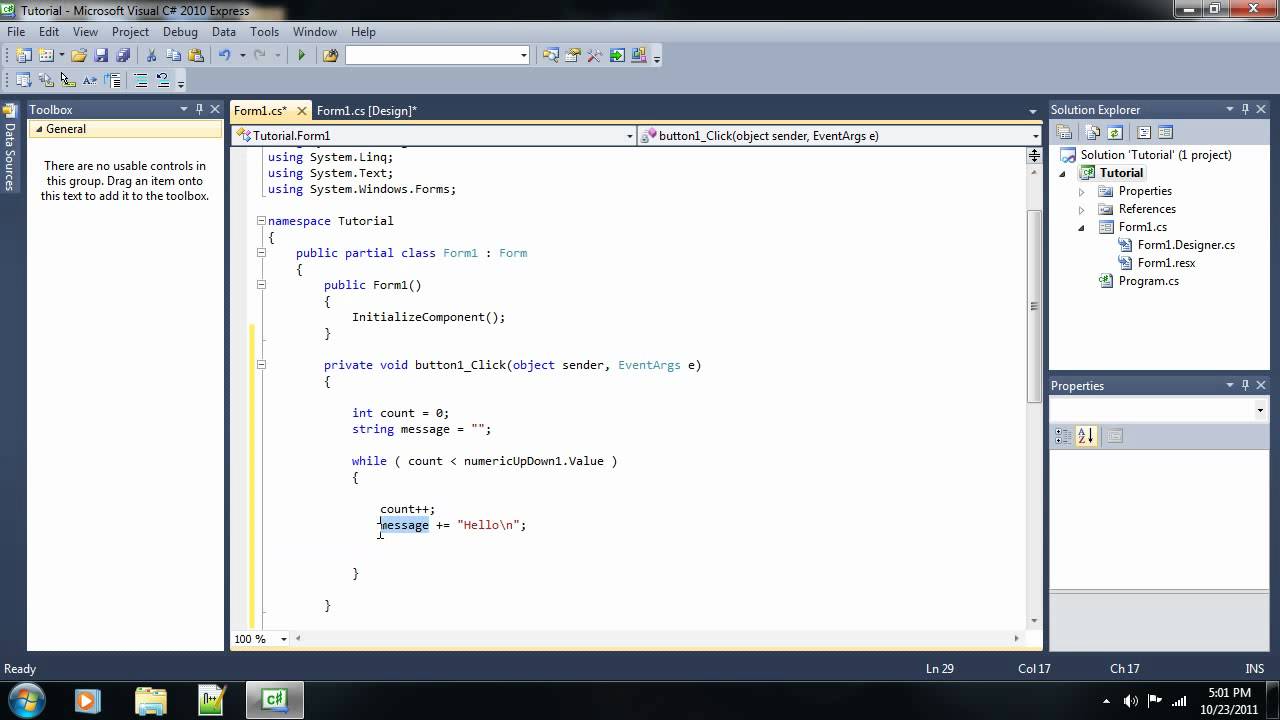Switch the Properties panel to Alphabetical sorting
The image size is (1280, 720).
pyautogui.click(x=1086, y=436)
